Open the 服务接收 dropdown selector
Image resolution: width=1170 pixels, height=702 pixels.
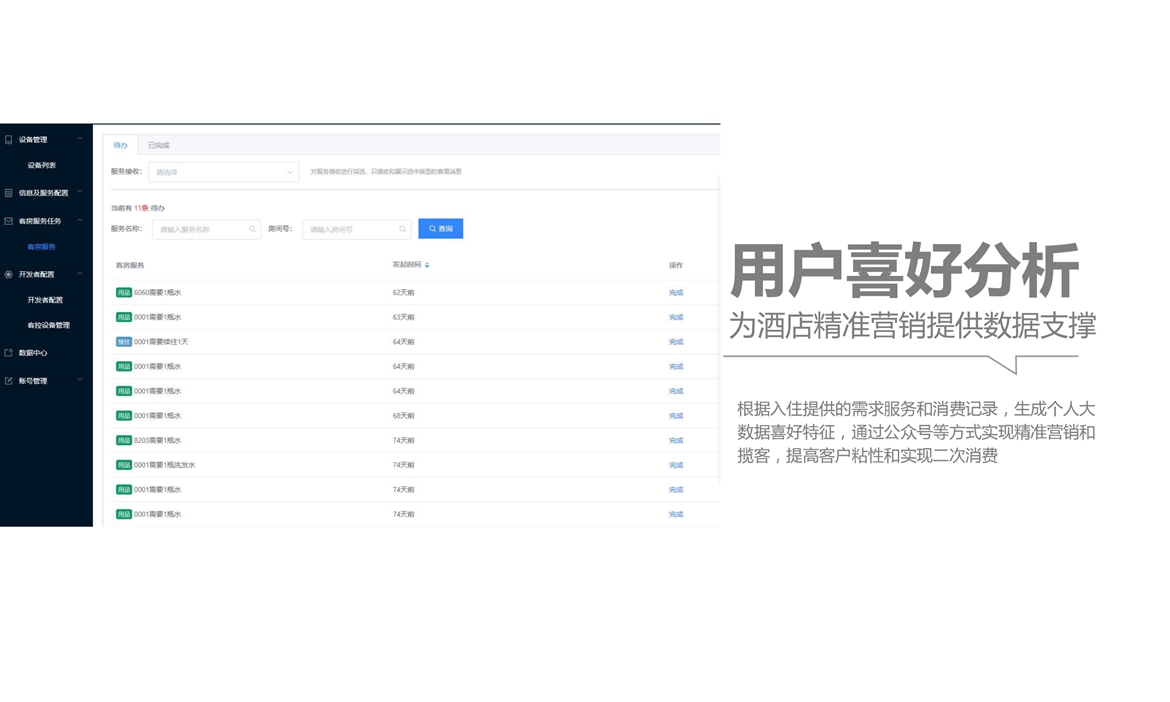pyautogui.click(x=223, y=172)
